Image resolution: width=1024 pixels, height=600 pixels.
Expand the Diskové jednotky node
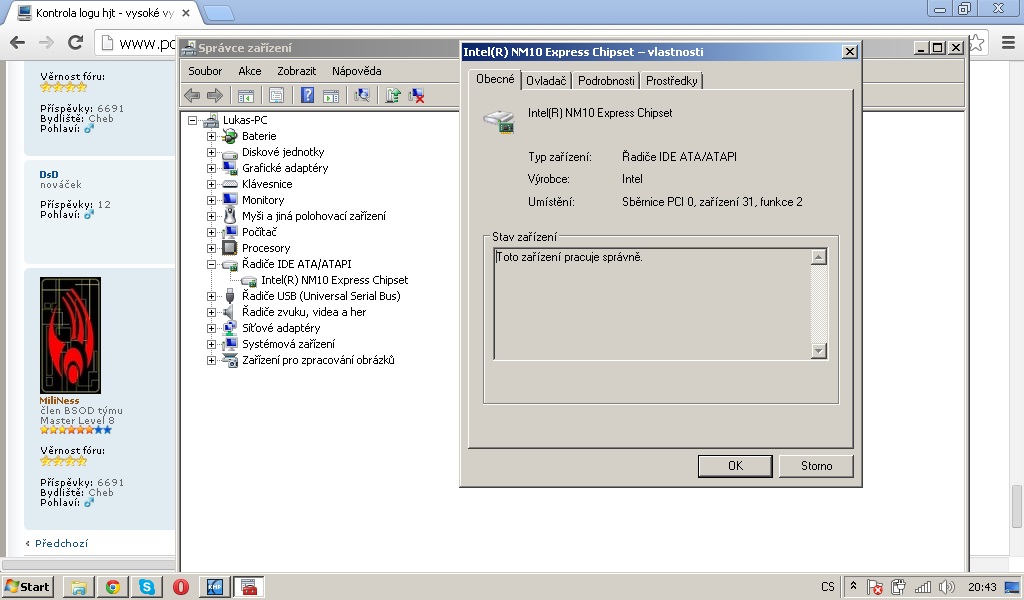[211, 152]
